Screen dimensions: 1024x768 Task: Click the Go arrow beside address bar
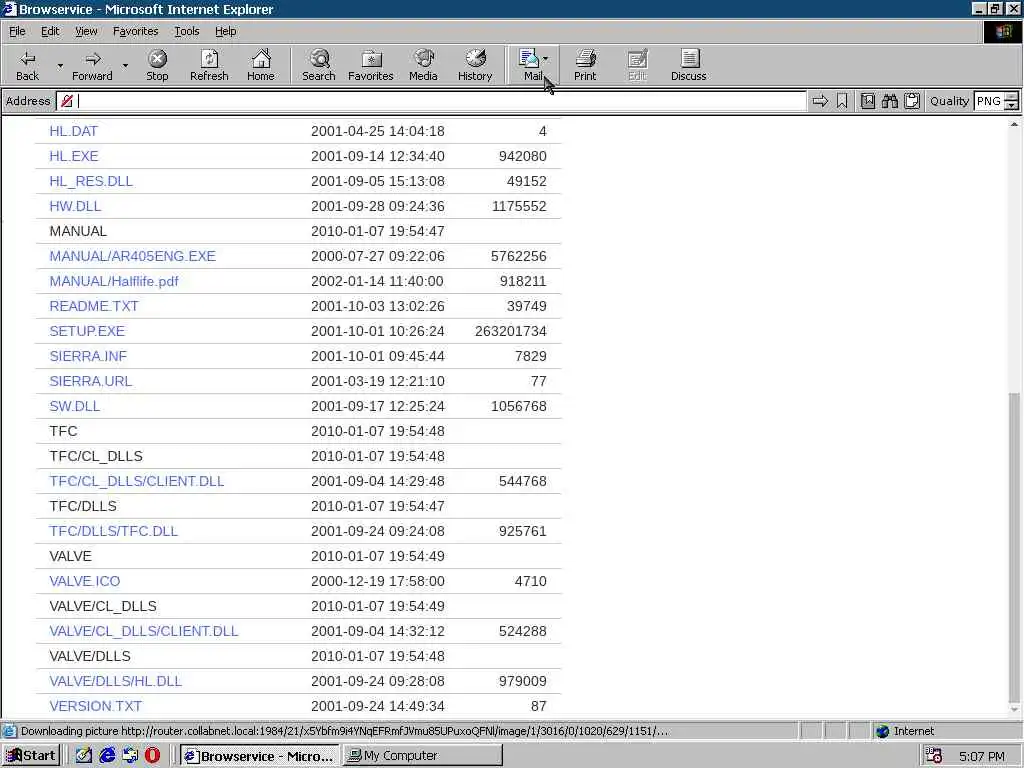point(820,101)
